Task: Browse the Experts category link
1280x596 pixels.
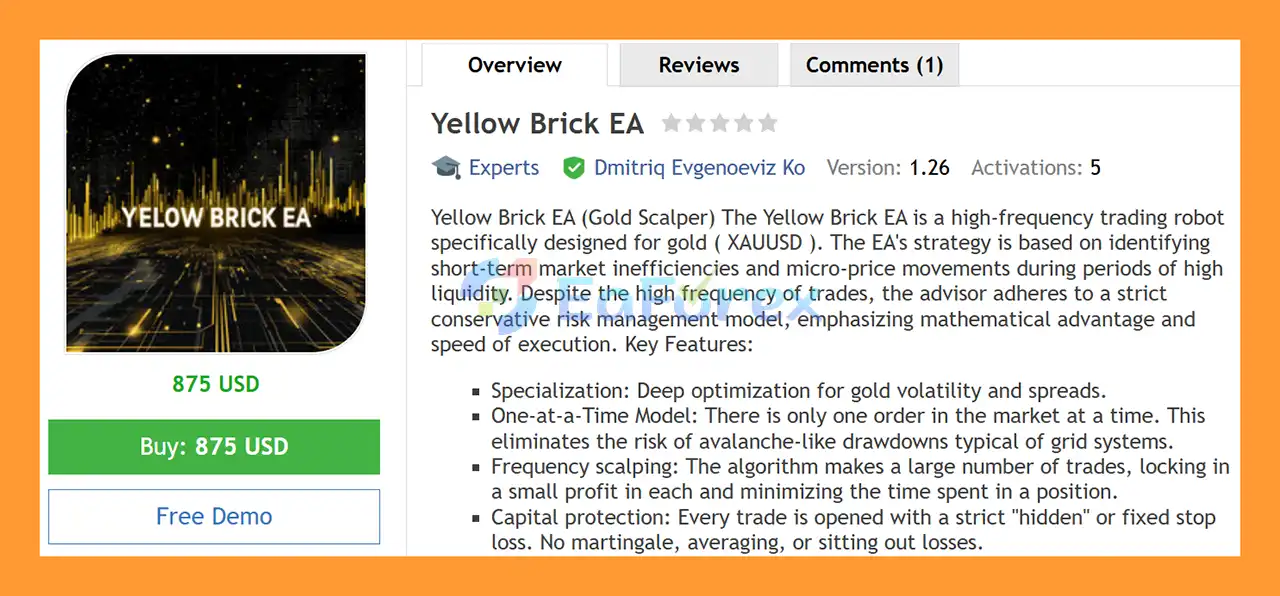Action: tap(503, 167)
